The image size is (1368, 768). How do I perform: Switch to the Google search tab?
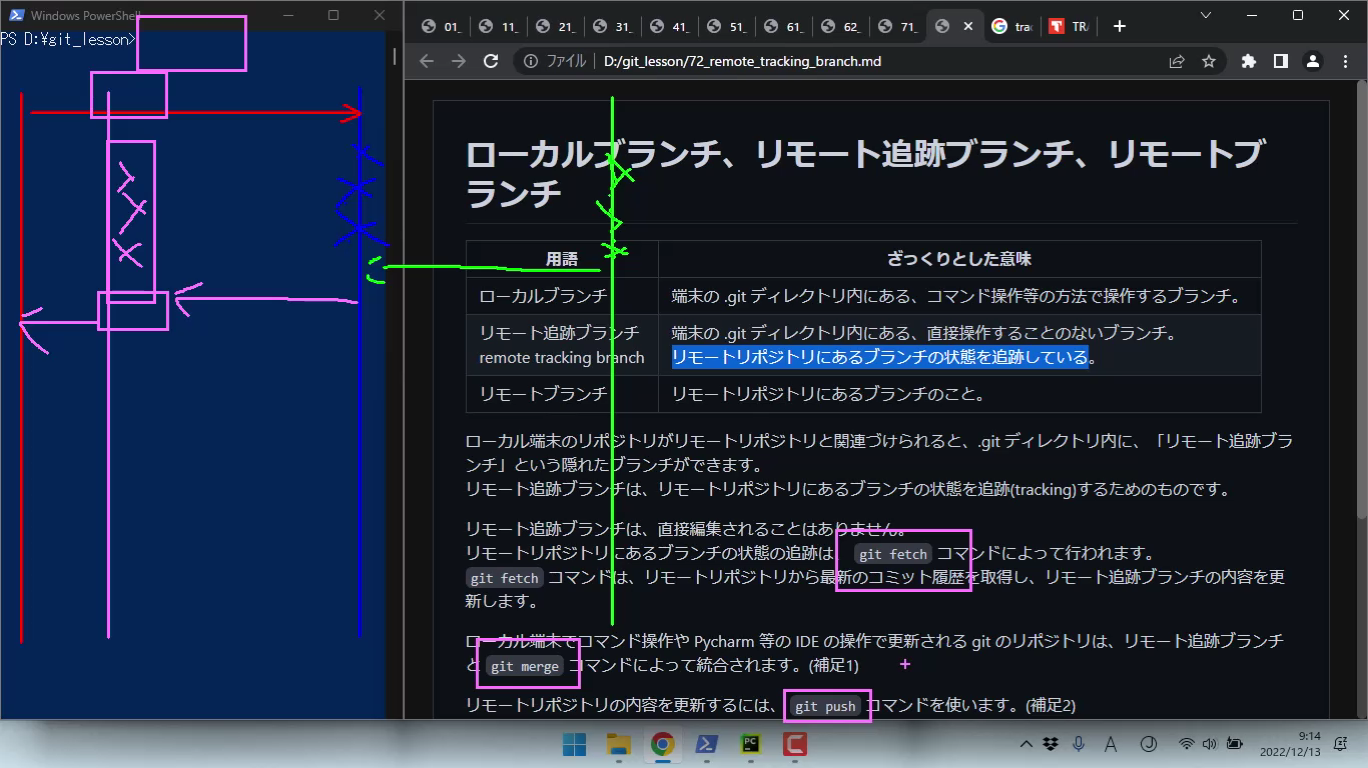pos(1011,27)
